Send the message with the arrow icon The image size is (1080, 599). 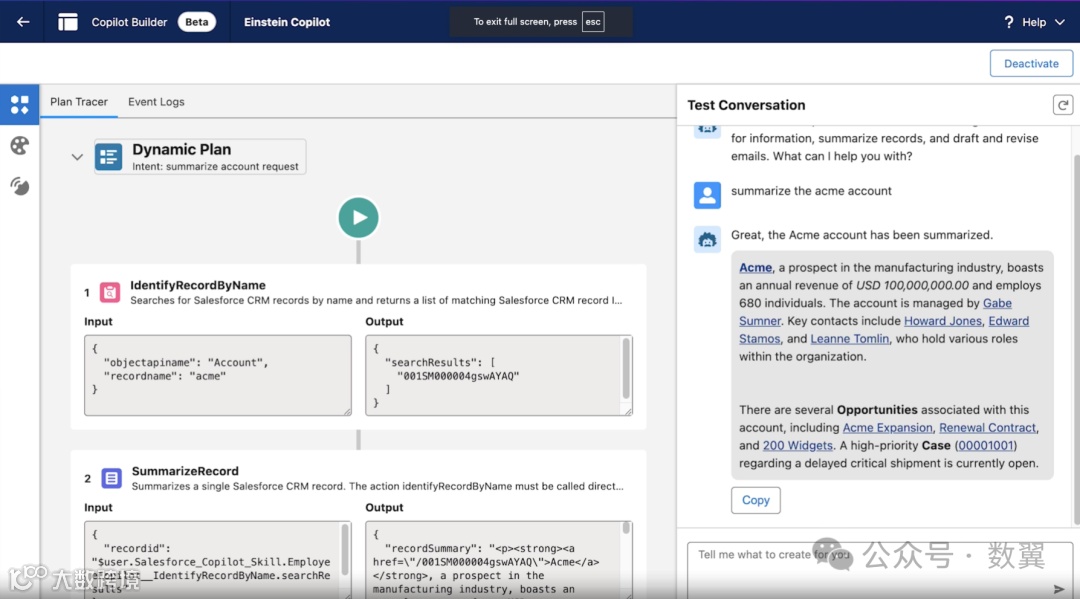[x=1059, y=589]
